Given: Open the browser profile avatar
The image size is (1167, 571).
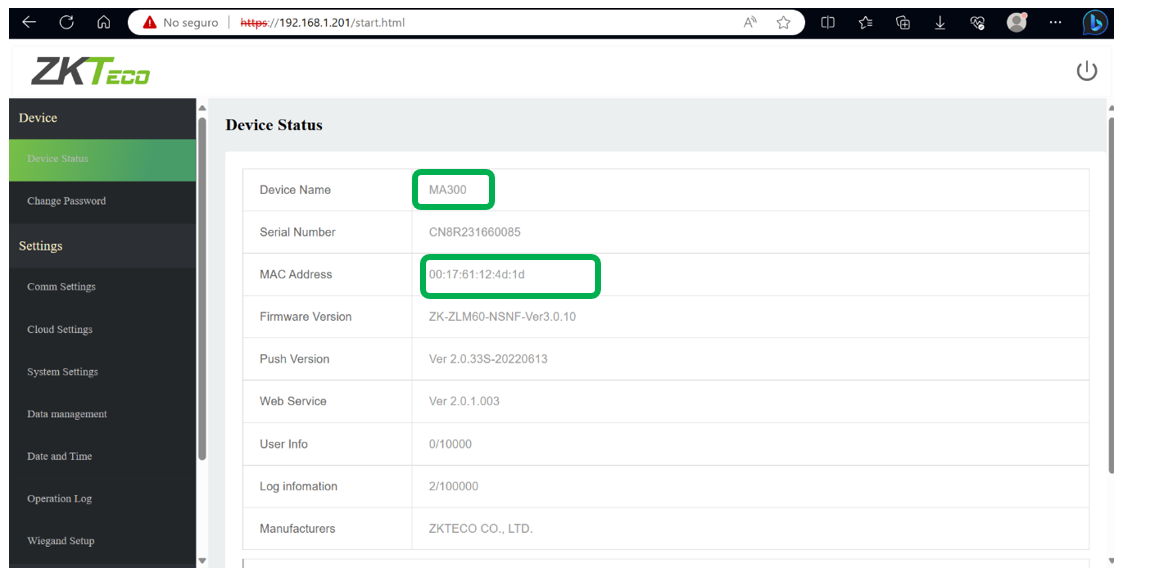Looking at the screenshot, I should click(x=1017, y=22).
